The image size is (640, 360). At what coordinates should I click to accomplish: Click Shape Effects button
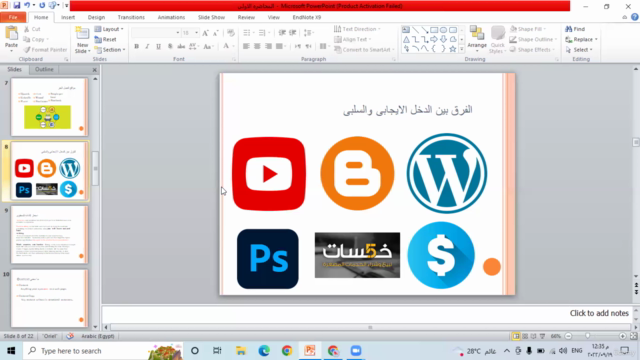click(x=533, y=49)
